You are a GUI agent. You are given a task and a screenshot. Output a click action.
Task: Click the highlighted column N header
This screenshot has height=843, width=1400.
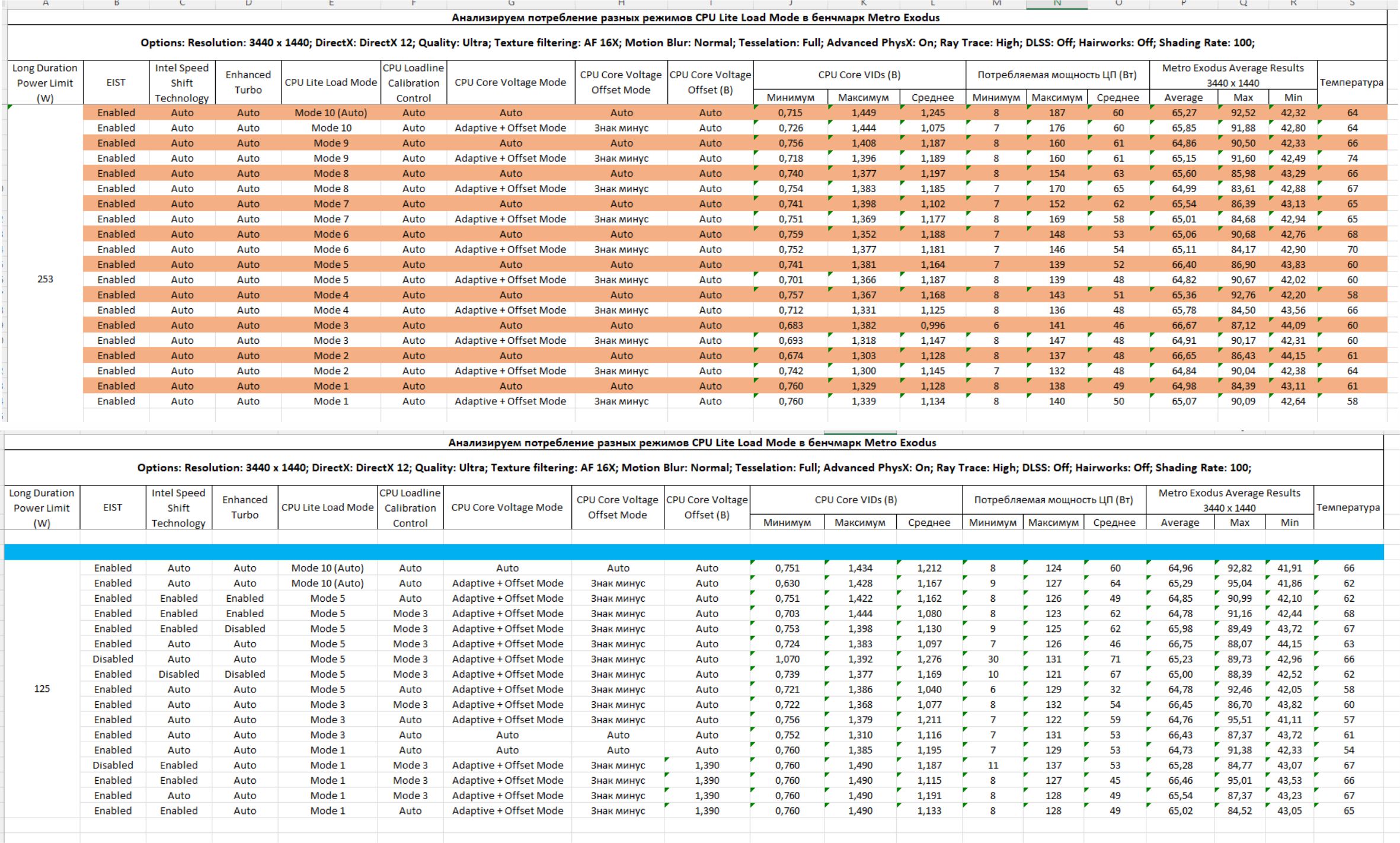click(x=1057, y=4)
